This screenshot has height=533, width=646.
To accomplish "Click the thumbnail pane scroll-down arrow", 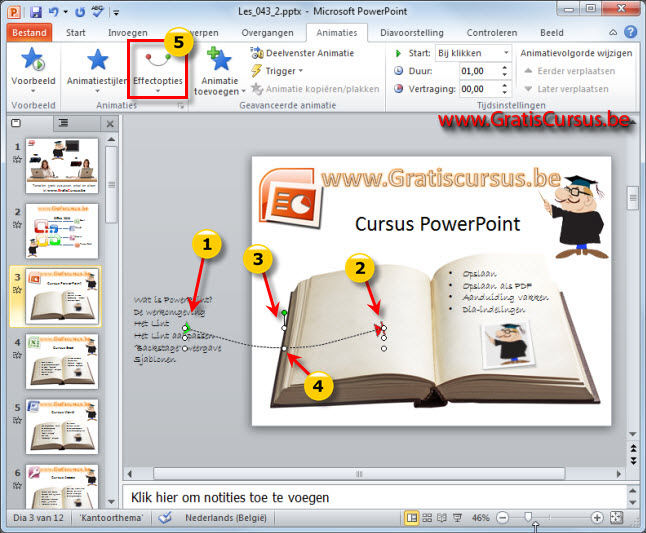I will (111, 502).
